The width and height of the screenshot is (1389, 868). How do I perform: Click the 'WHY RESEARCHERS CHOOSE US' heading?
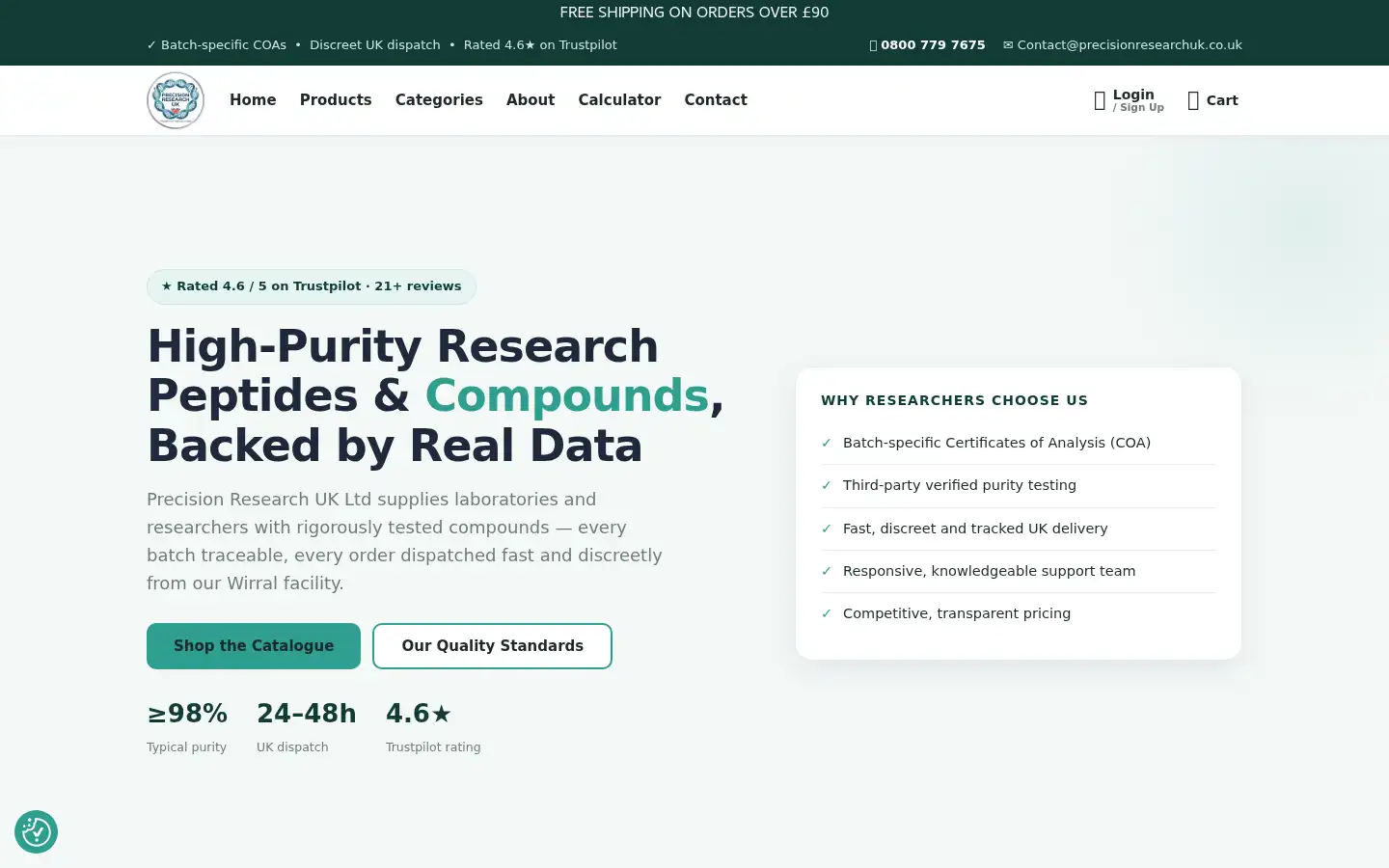pyautogui.click(x=954, y=400)
